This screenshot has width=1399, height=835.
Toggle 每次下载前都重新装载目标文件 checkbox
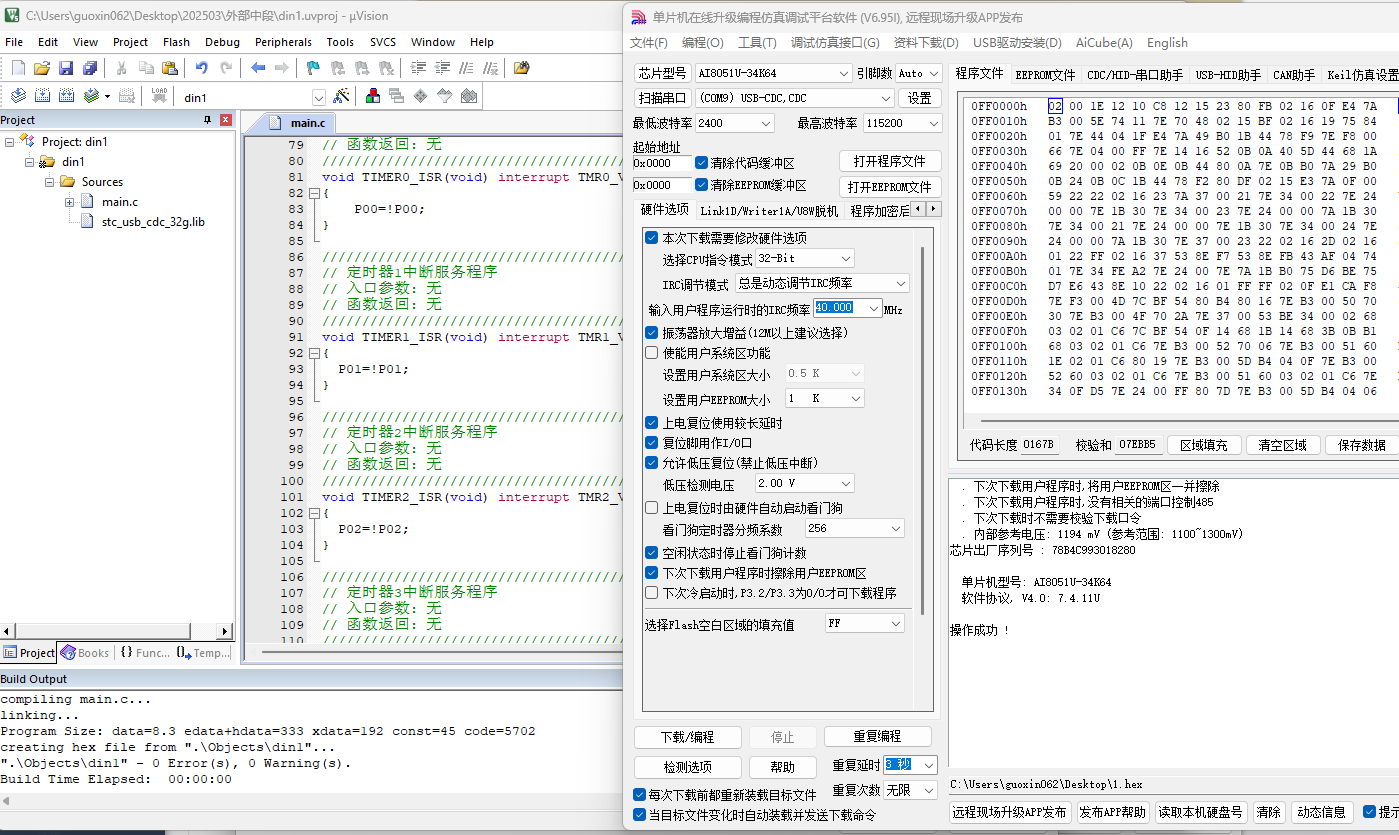(x=640, y=795)
